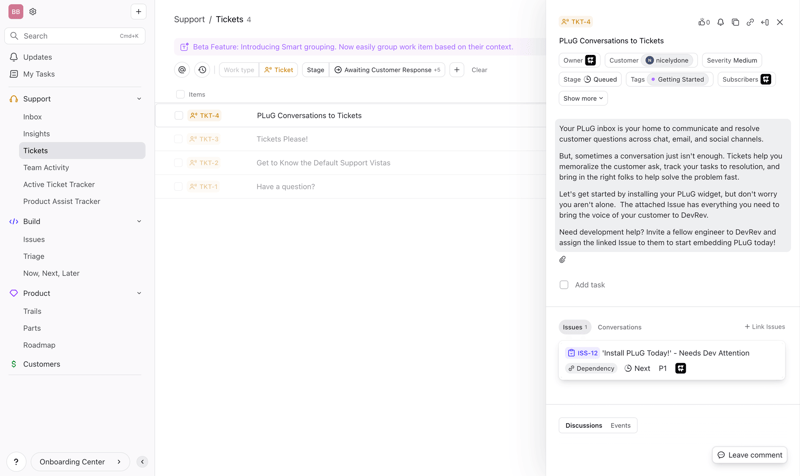Click the bell notification icon in ticket panel
800x476 pixels.
(720, 22)
